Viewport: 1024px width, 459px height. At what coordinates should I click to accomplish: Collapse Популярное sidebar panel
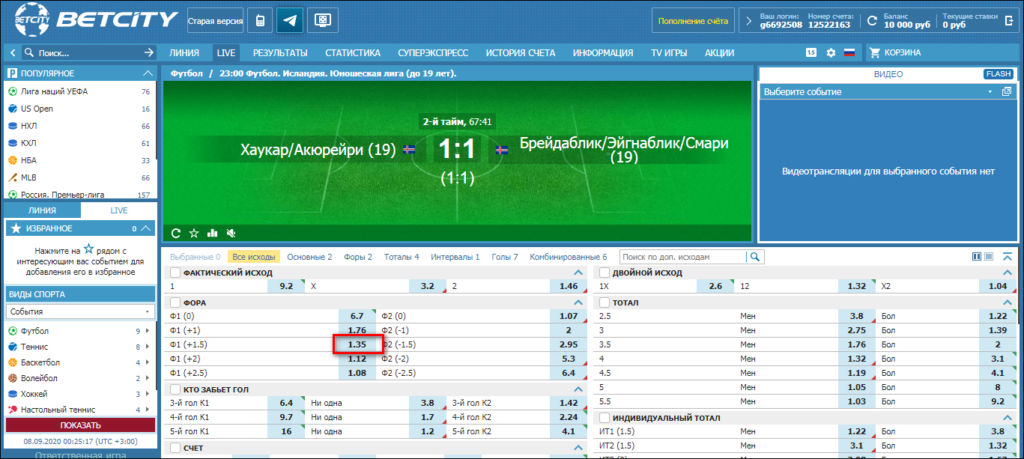pyautogui.click(x=147, y=73)
